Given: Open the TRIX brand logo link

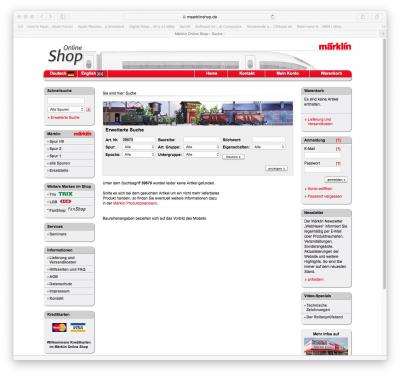Looking at the screenshot, I should click(65, 194).
